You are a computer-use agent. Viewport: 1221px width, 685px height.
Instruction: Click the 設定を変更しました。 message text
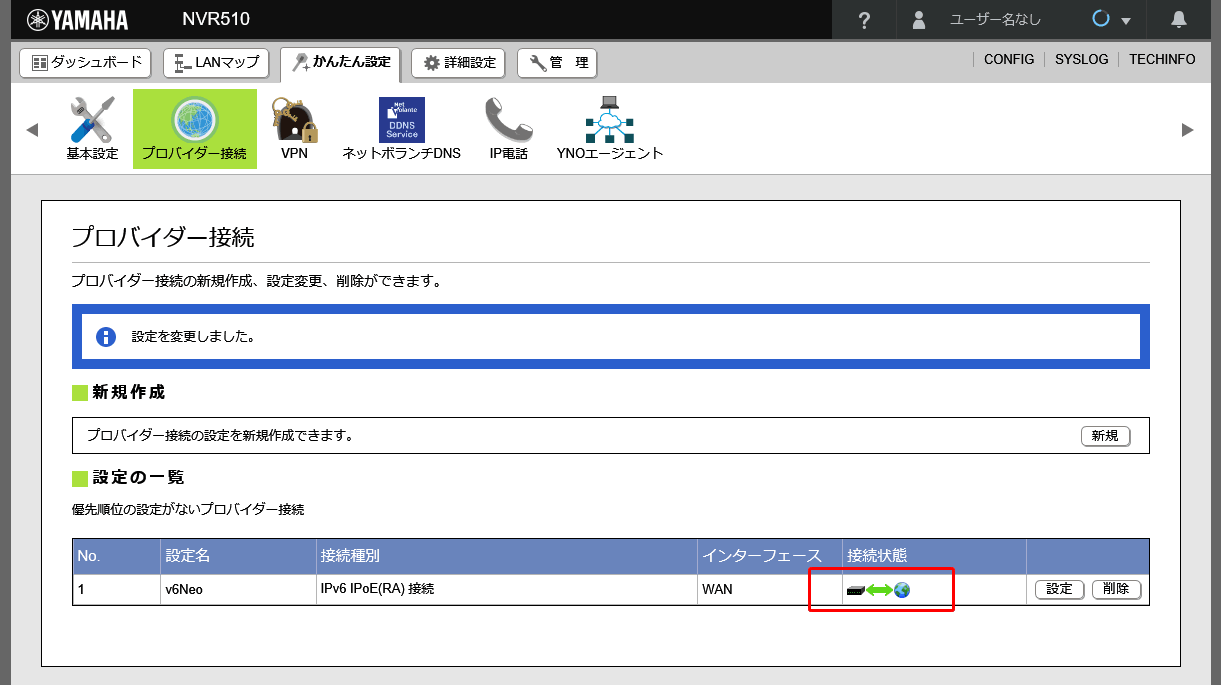193,337
